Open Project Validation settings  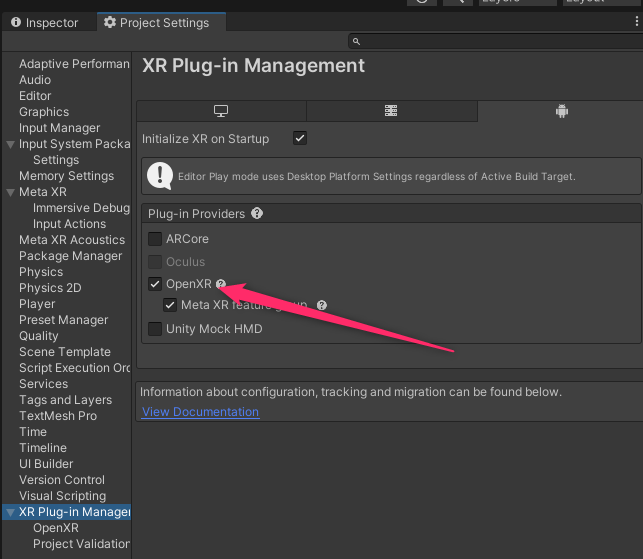[x=81, y=544]
